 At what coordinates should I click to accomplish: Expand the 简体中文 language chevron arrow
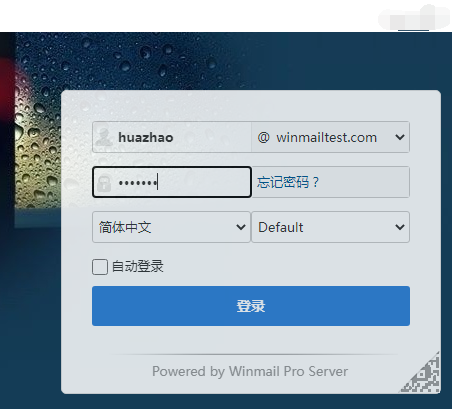point(241,227)
